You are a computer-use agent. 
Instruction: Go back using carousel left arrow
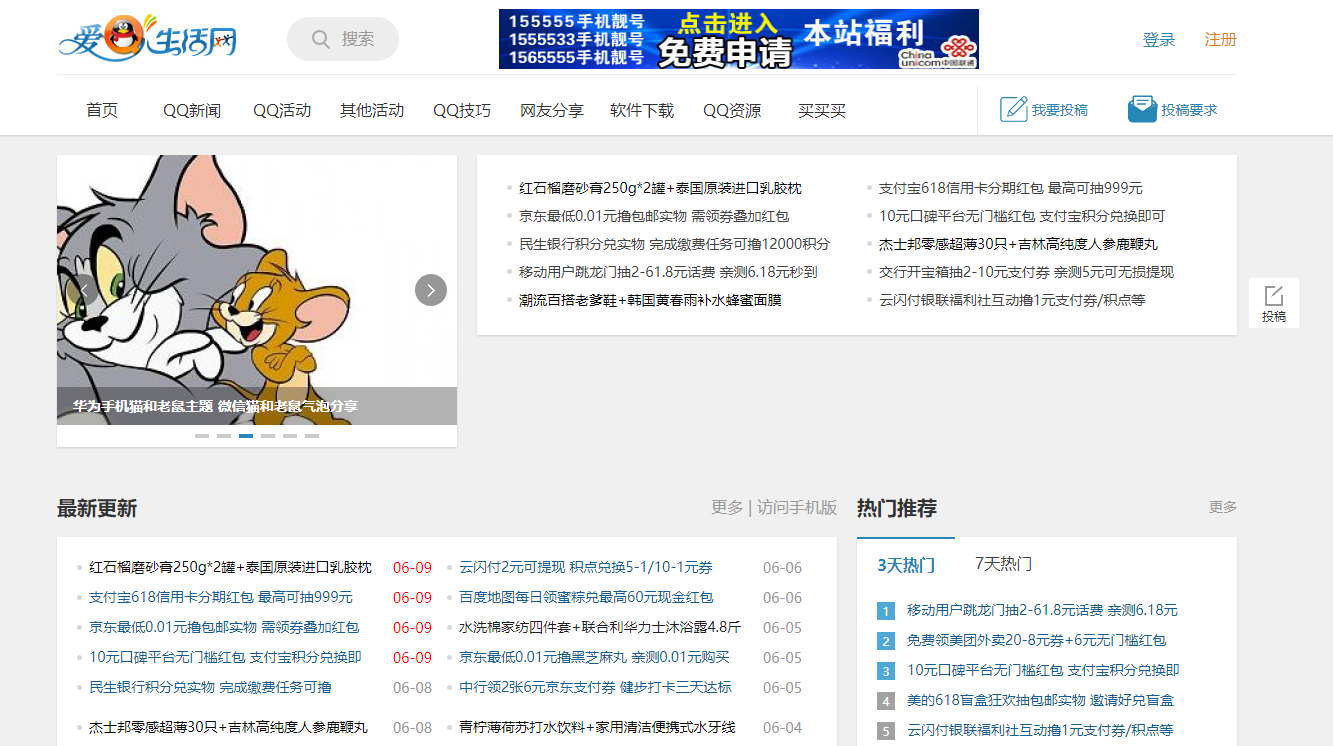83,290
